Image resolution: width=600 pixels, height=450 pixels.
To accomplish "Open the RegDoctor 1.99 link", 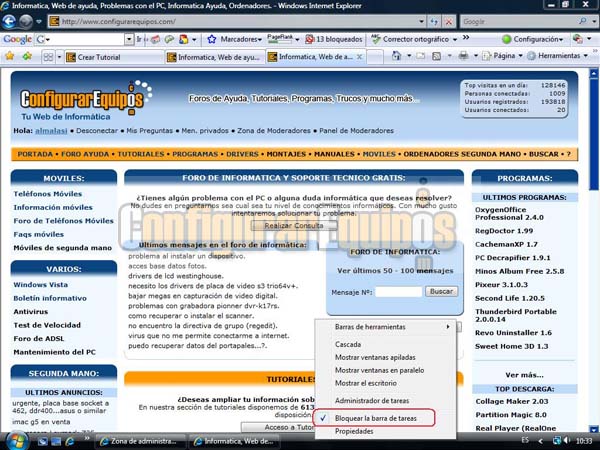I will [x=504, y=231].
